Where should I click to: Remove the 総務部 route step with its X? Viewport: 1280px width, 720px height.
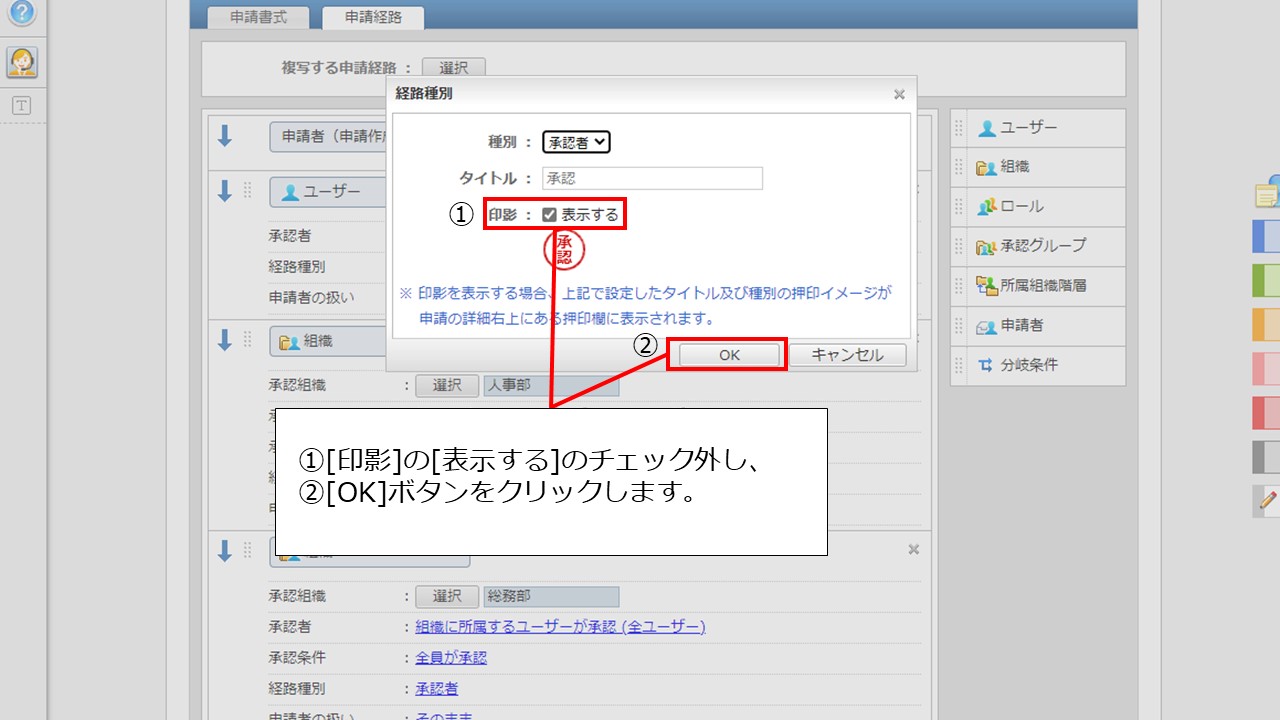pyautogui.click(x=913, y=550)
